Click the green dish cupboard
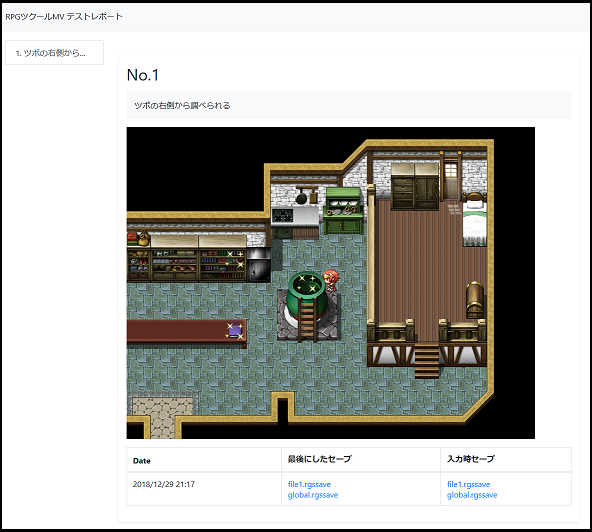592x532 pixels. pos(343,211)
